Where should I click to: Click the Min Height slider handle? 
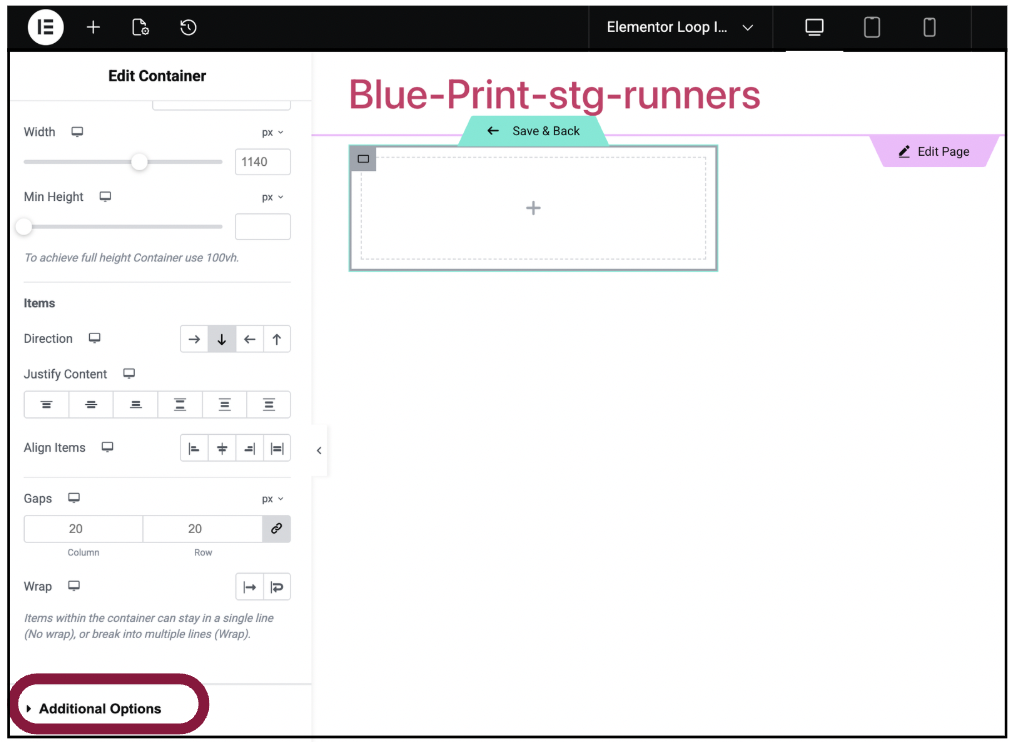click(24, 226)
